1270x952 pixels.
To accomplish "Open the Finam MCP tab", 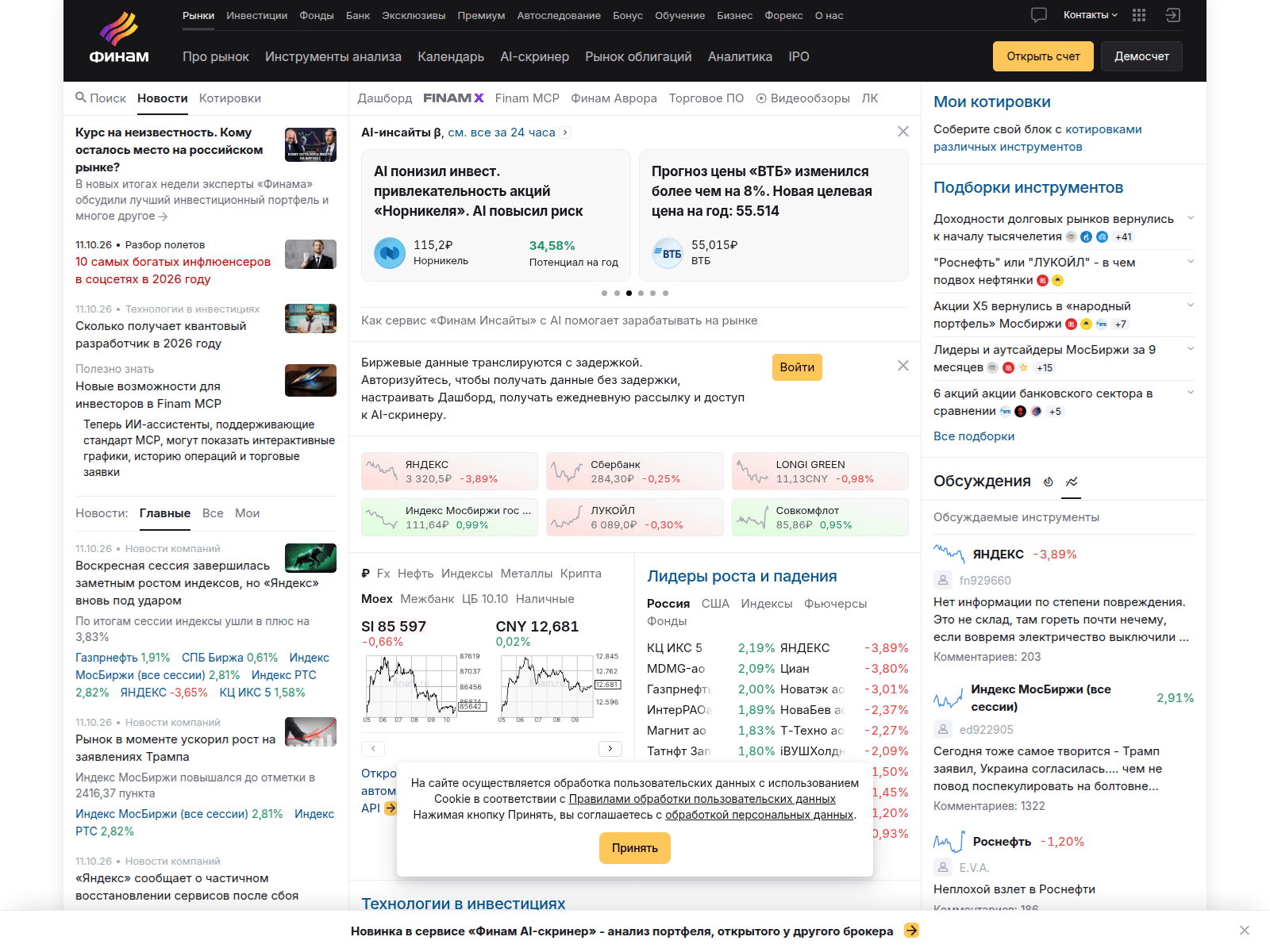I will [x=527, y=98].
